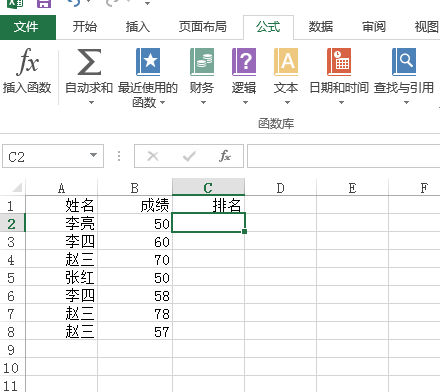Click the cell containing 姓名
This screenshot has width=440, height=392.
(62, 205)
